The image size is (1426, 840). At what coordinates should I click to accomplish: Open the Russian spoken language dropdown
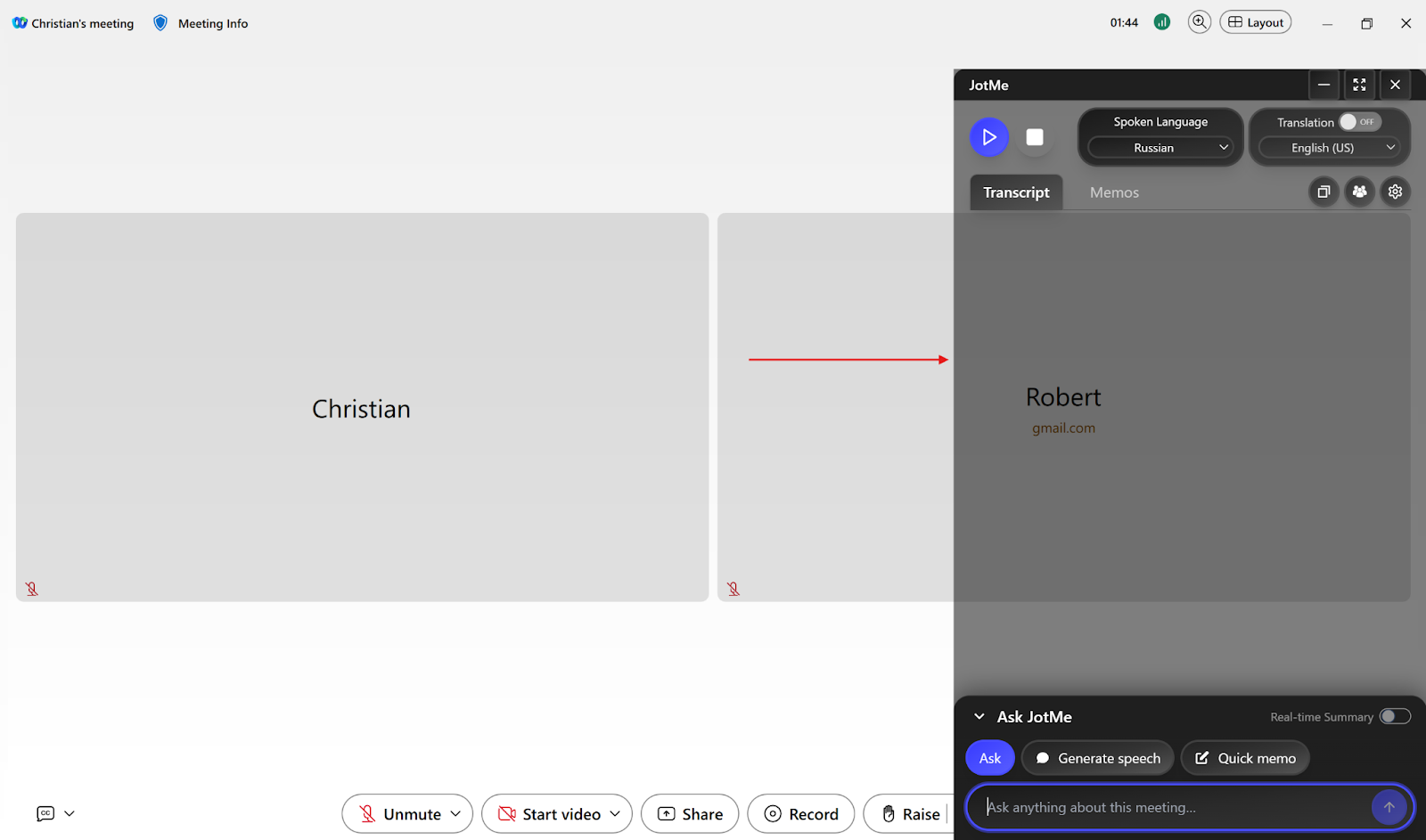tap(1160, 147)
